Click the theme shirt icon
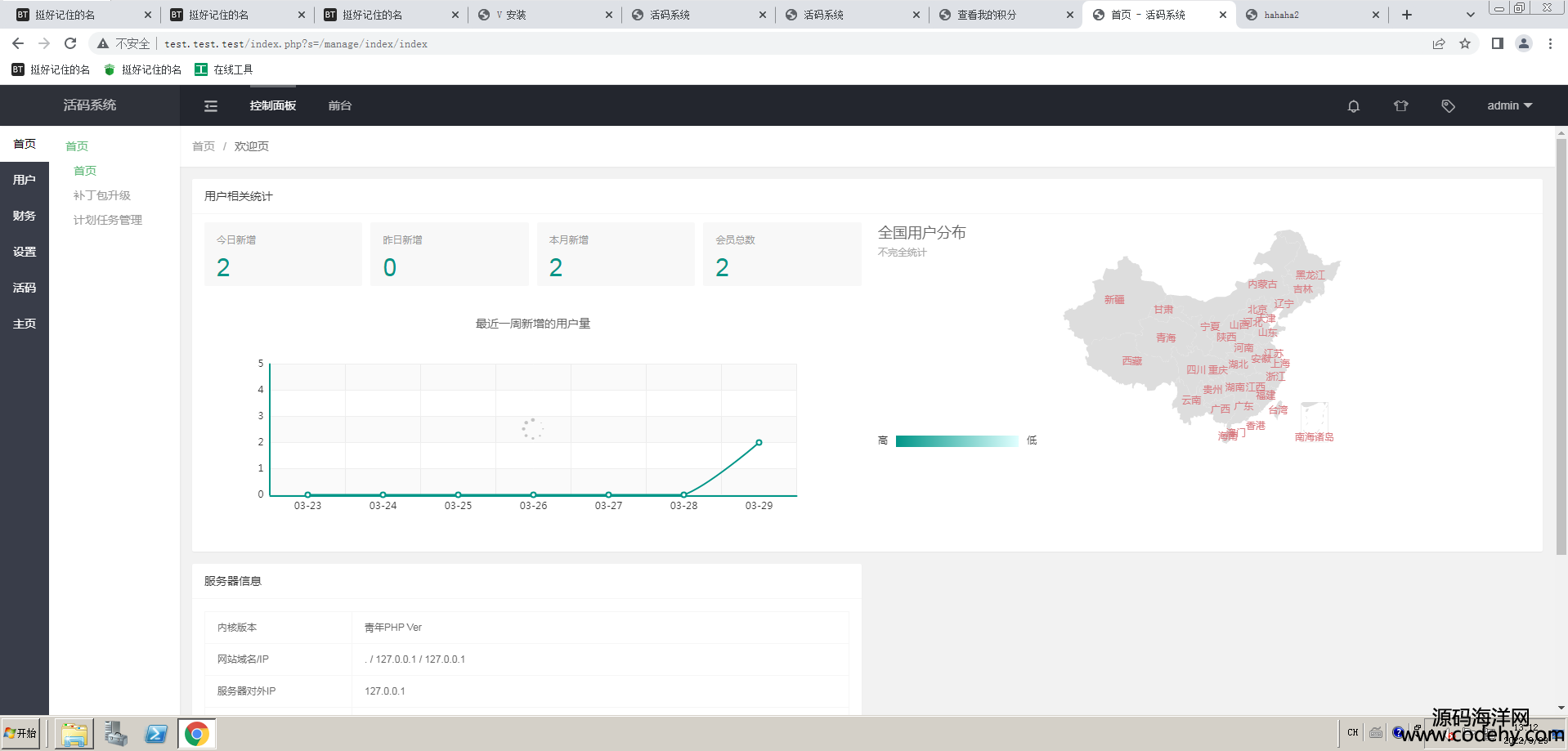 point(1401,105)
